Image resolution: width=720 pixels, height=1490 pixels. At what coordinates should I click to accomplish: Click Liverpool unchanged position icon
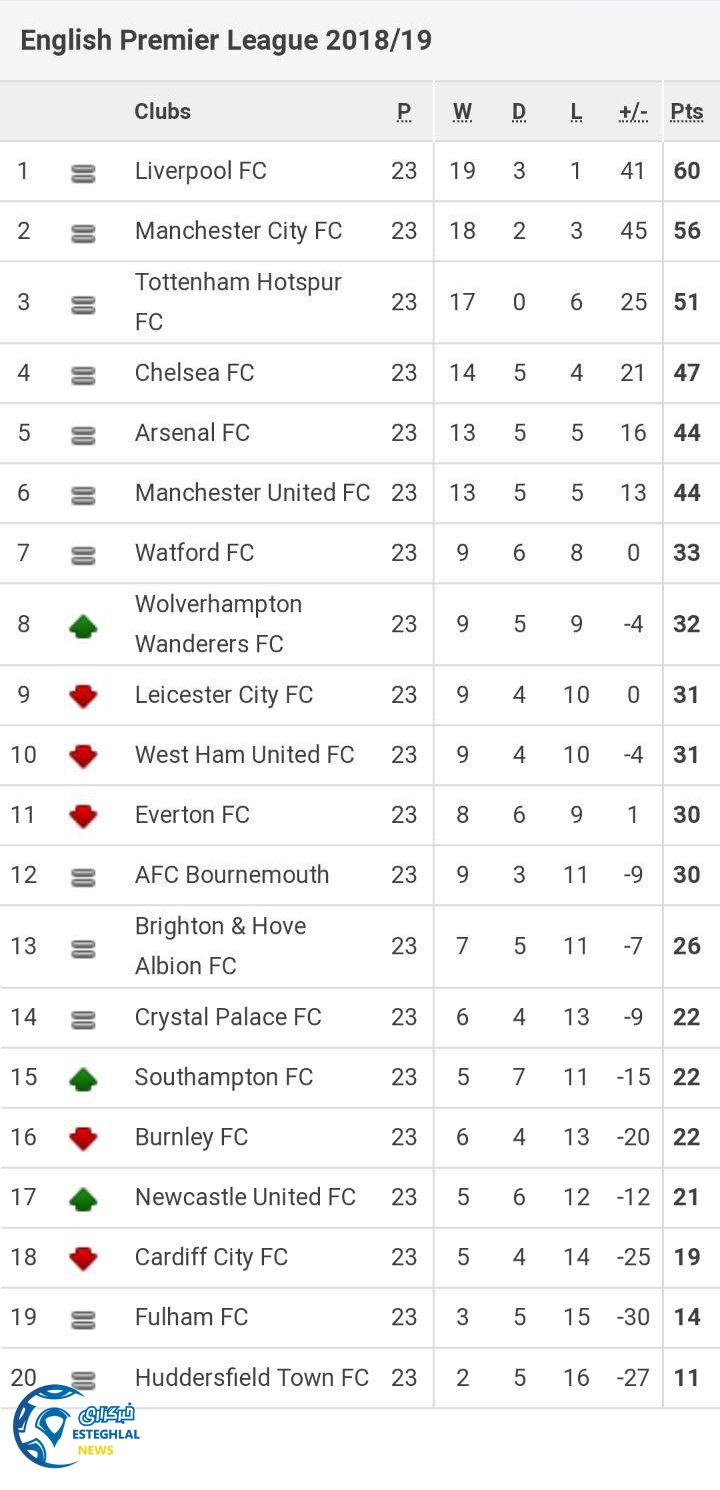(83, 173)
